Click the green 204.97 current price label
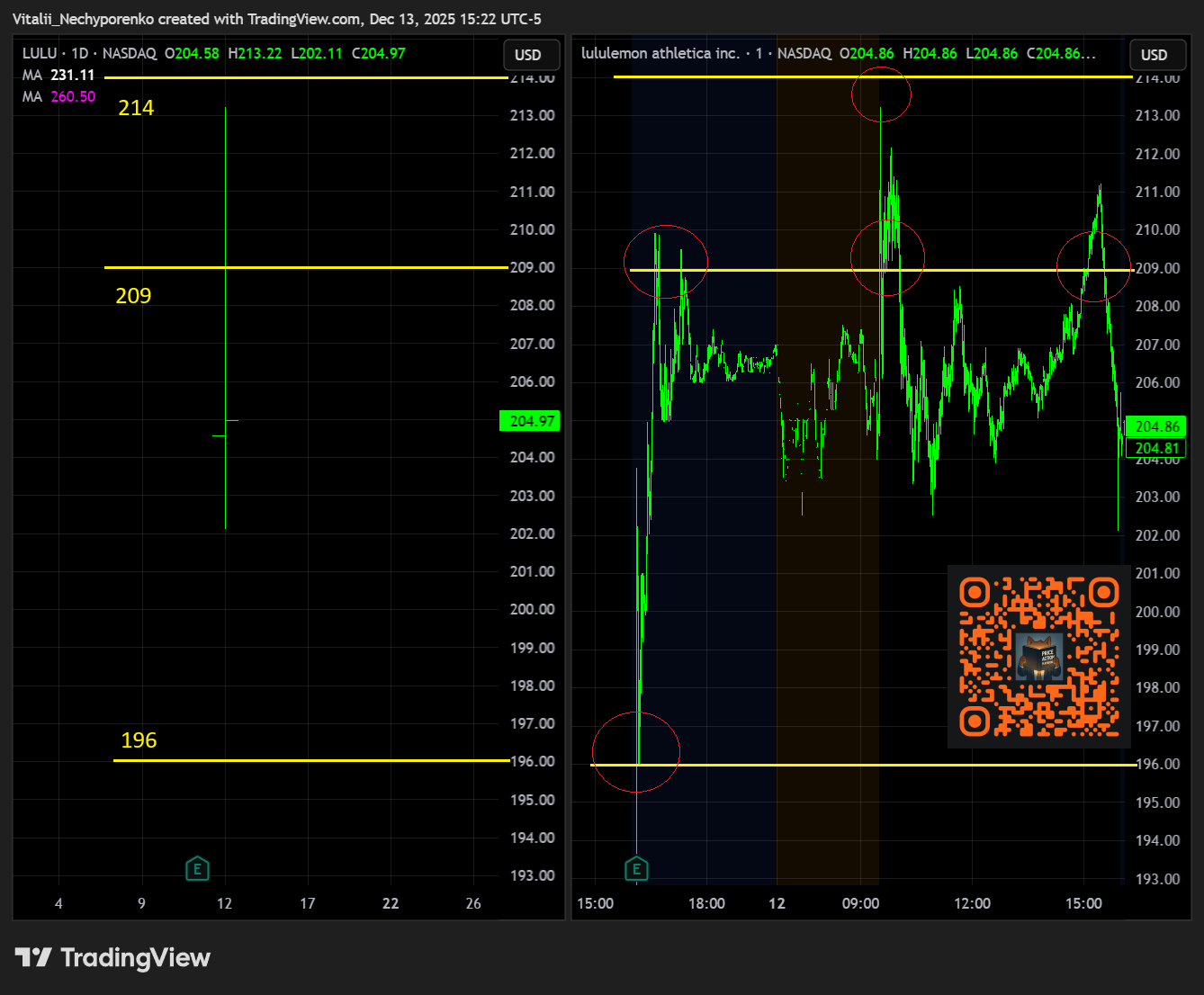This screenshot has width=1204, height=995. [530, 421]
